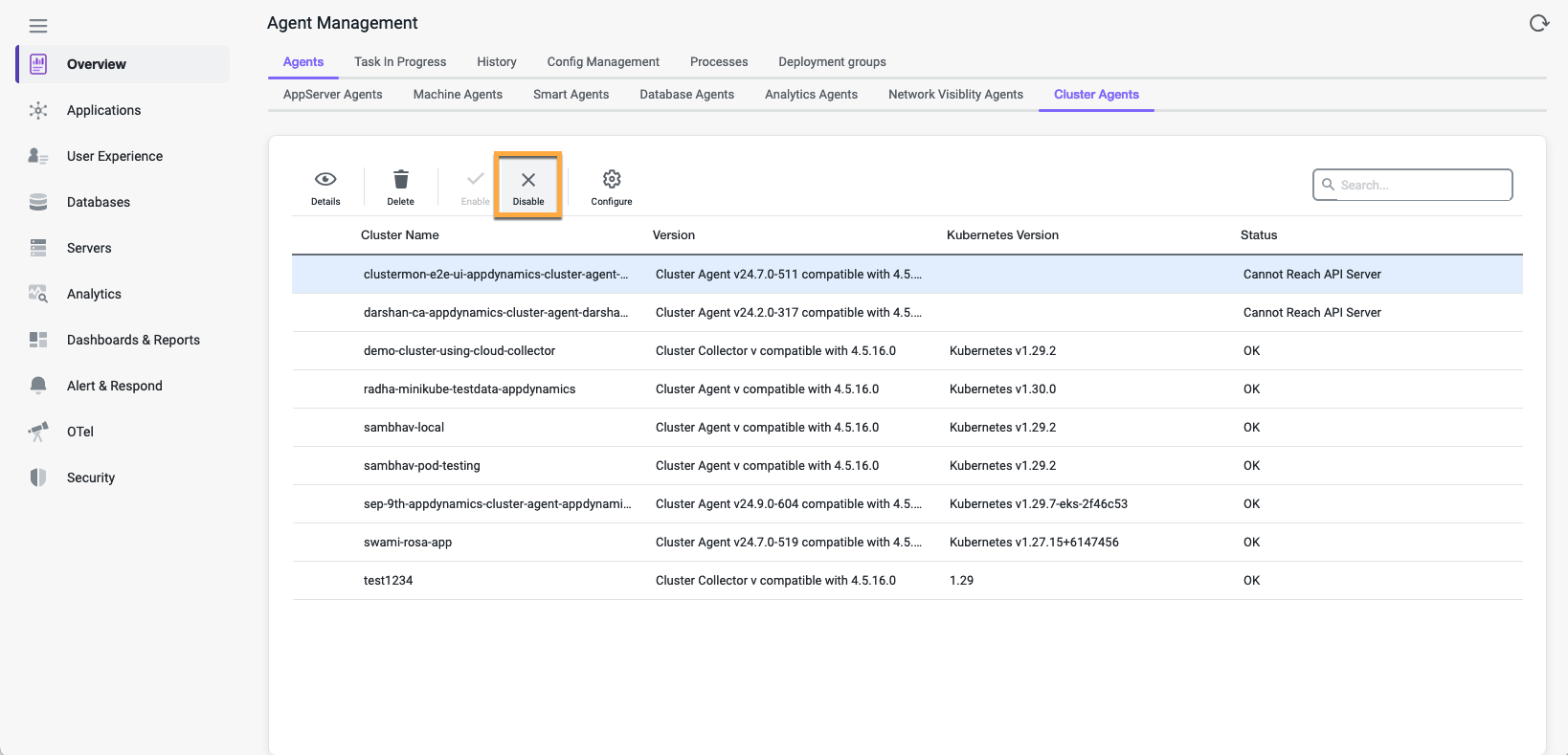1568x755 pixels.
Task: Select the sambhav-pod-testing cluster row
Action: tap(907, 466)
